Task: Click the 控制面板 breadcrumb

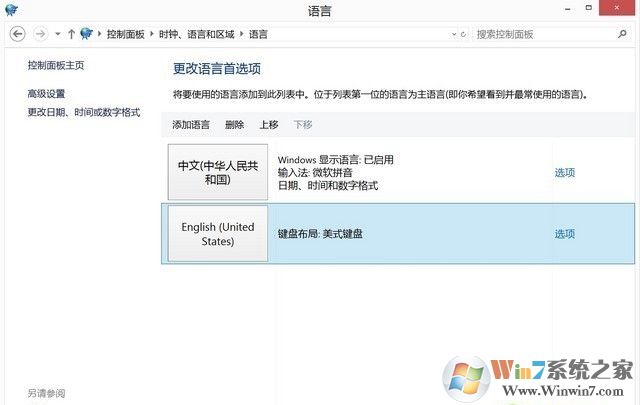Action: point(126,34)
